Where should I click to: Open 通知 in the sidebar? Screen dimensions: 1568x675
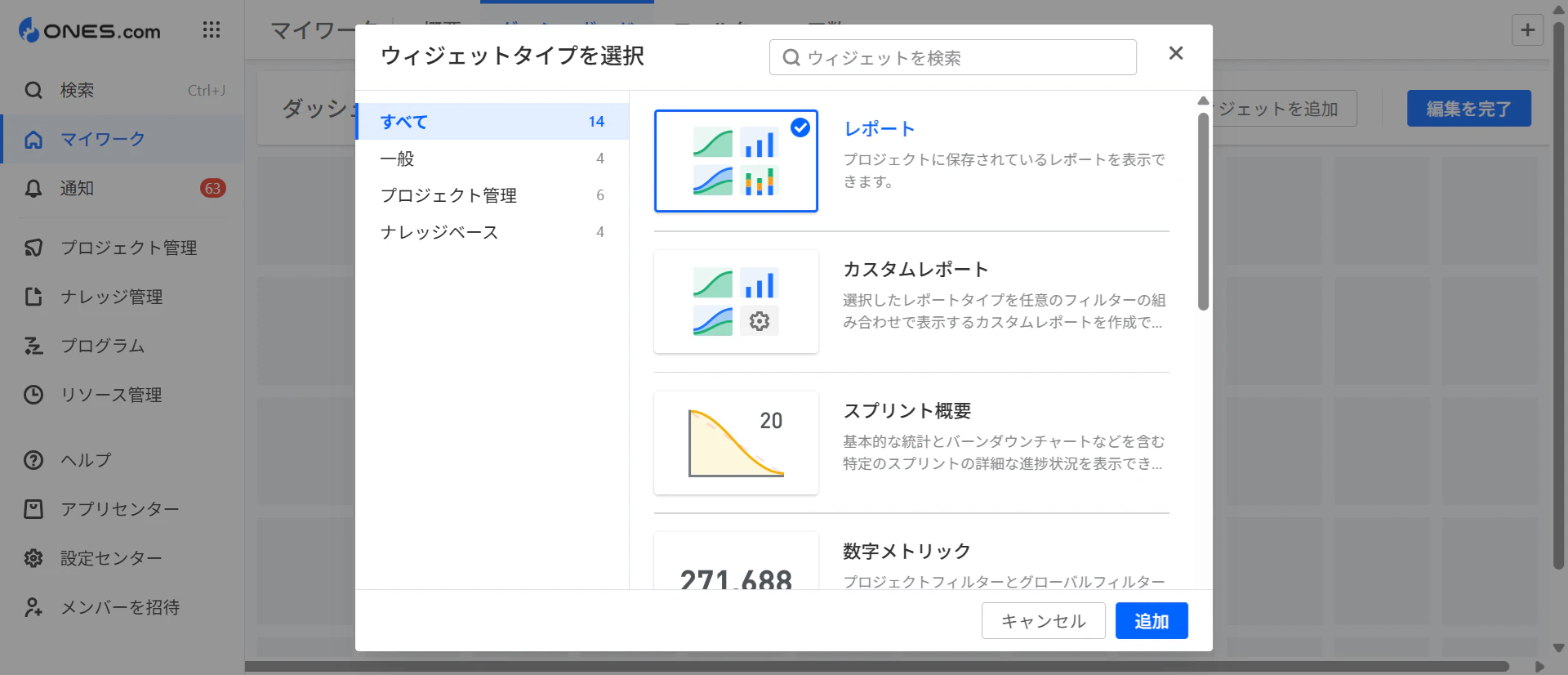tap(122, 189)
